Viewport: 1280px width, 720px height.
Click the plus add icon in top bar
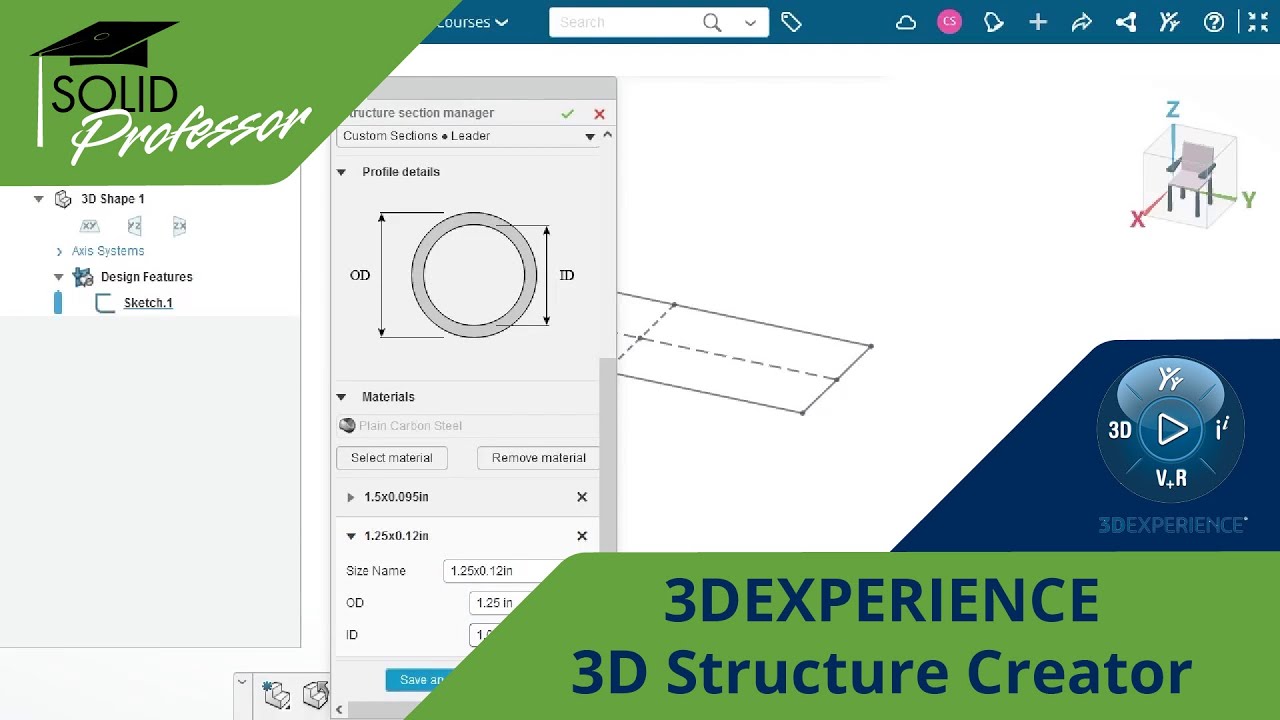1038,22
